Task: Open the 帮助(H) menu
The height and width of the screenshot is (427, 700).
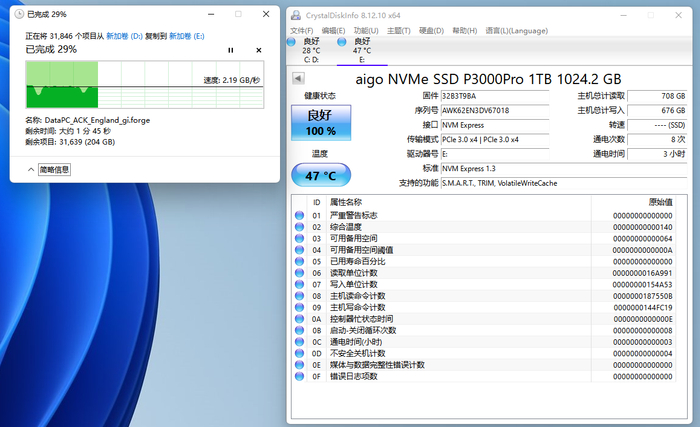Action: pyautogui.click(x=464, y=30)
